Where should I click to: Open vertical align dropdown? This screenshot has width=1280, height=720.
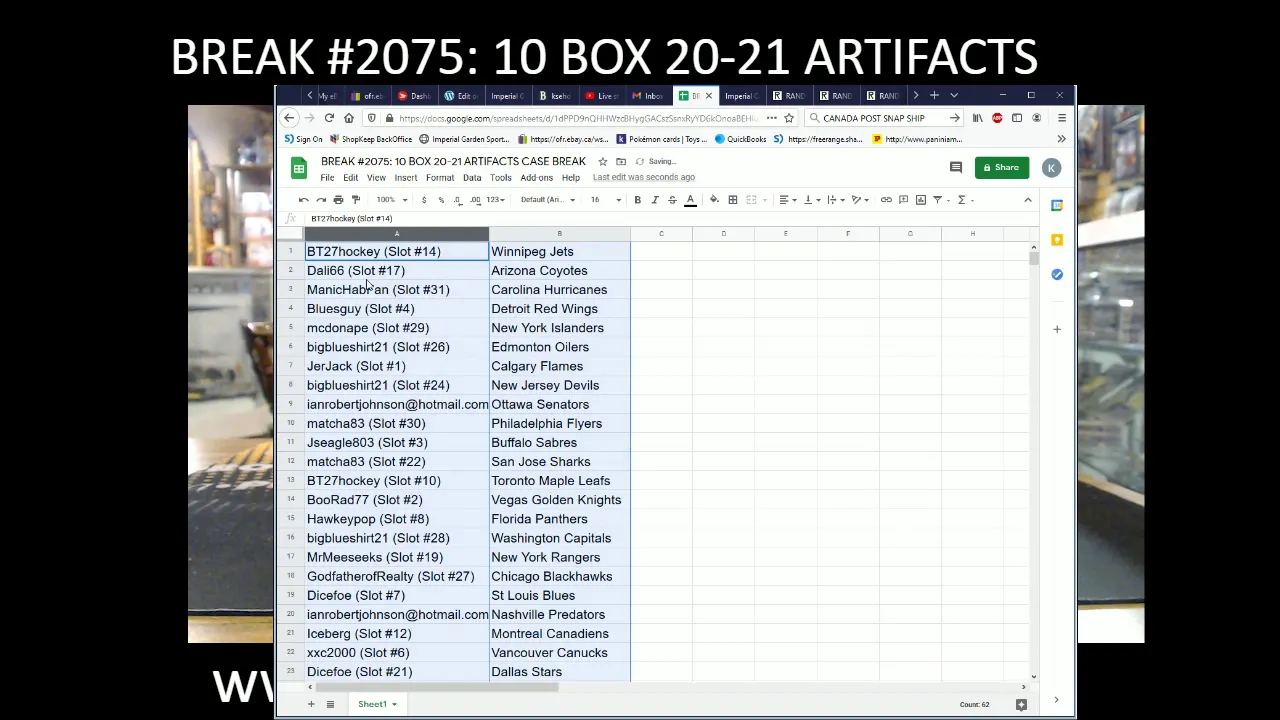point(810,200)
